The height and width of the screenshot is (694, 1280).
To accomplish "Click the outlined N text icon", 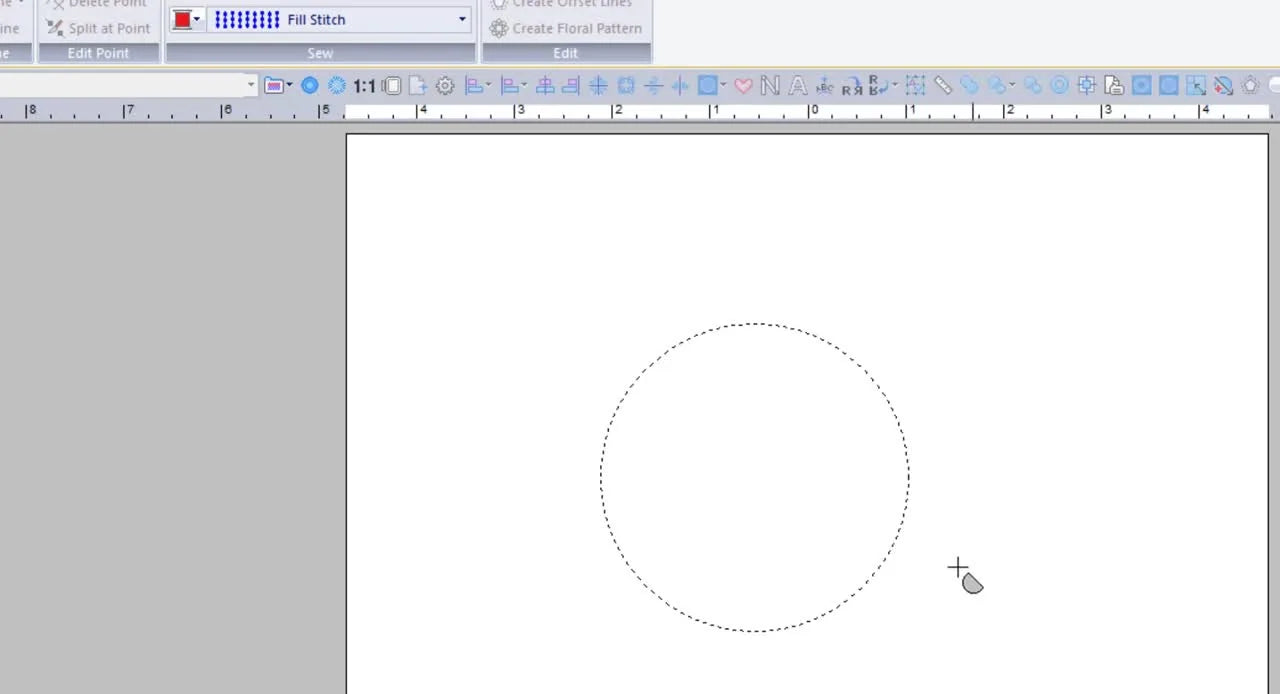I will click(x=770, y=86).
